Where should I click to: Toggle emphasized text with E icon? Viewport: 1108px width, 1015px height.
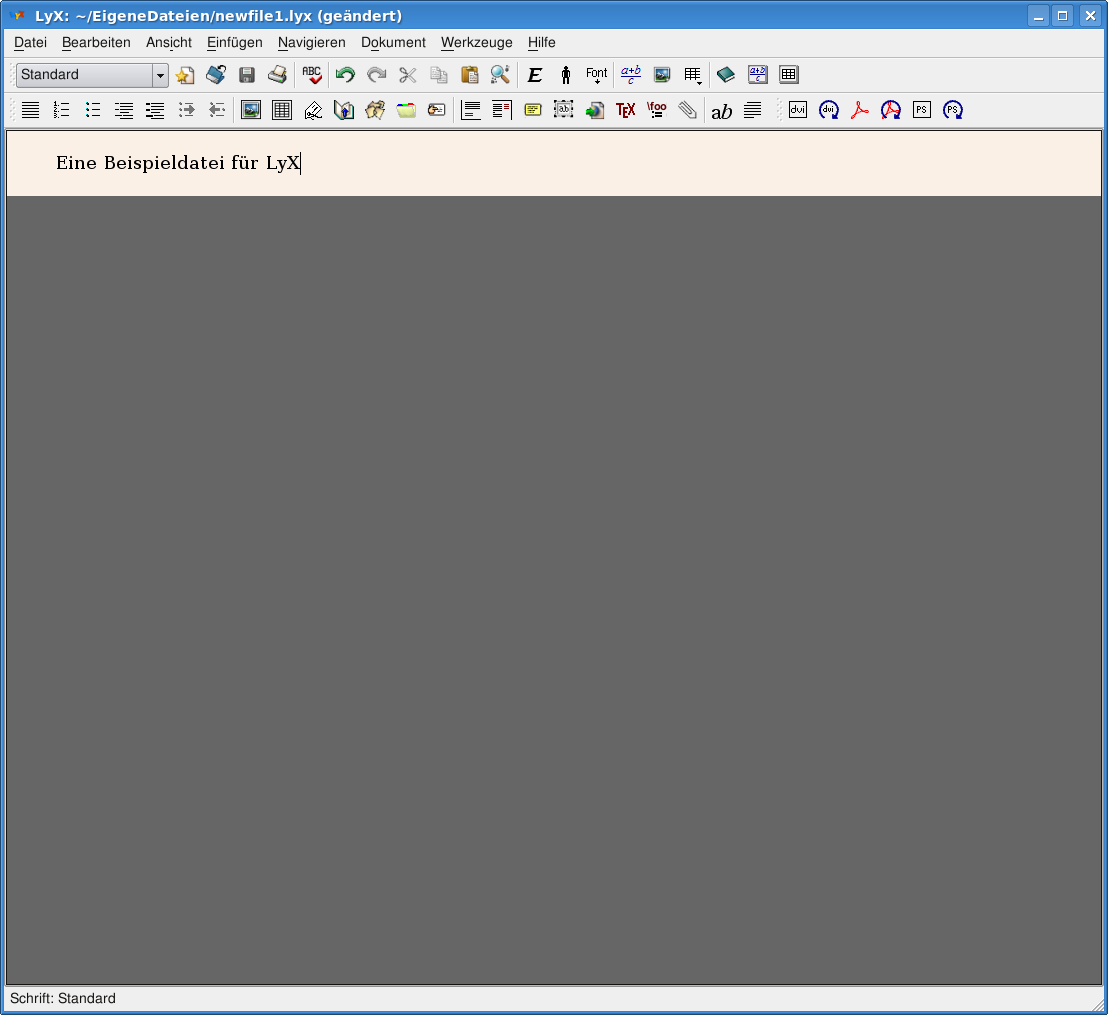tap(535, 74)
